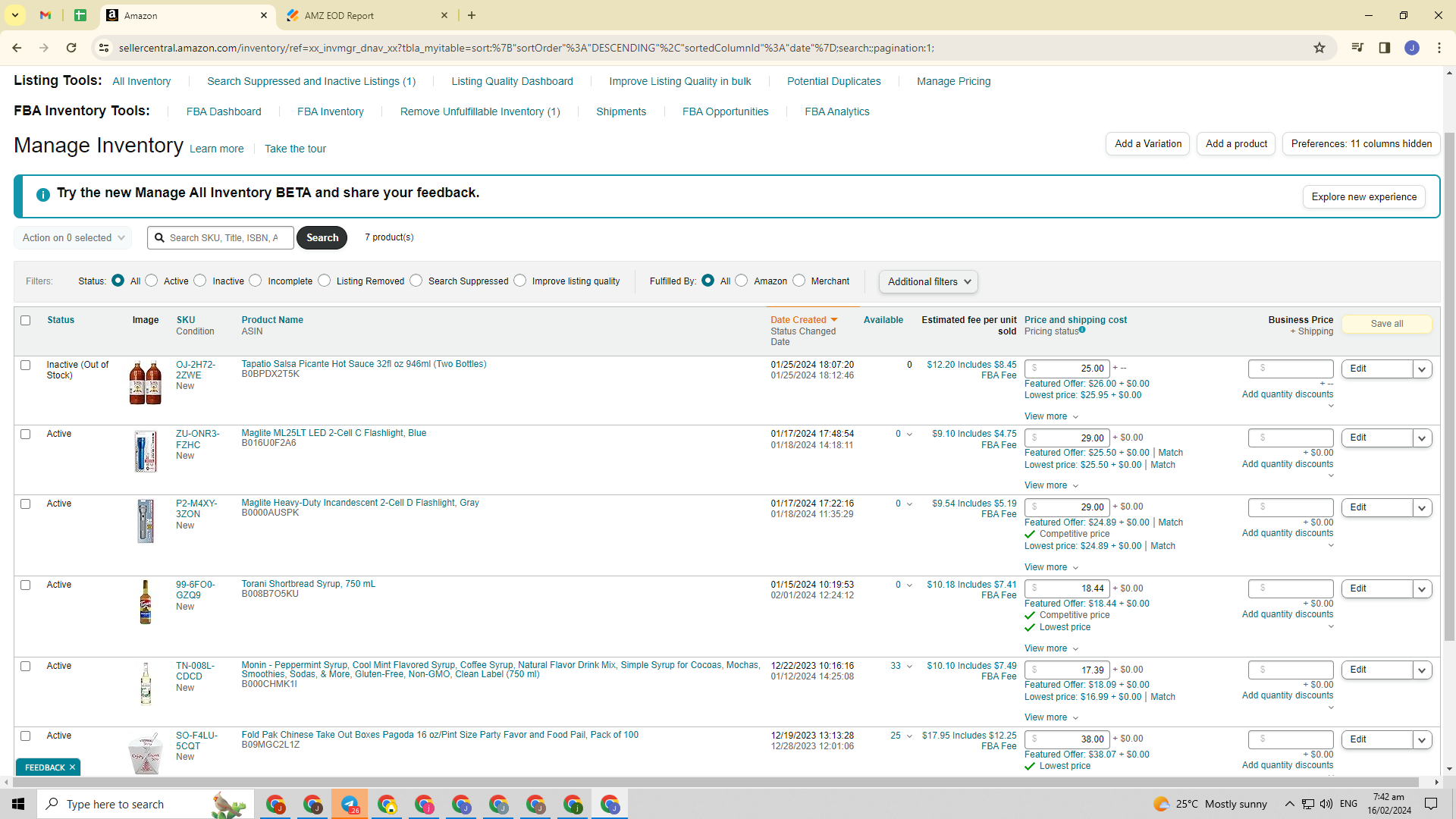The image size is (1456, 819).
Task: Expand View more for Maglite ML25LT pricing
Action: coord(1051,485)
